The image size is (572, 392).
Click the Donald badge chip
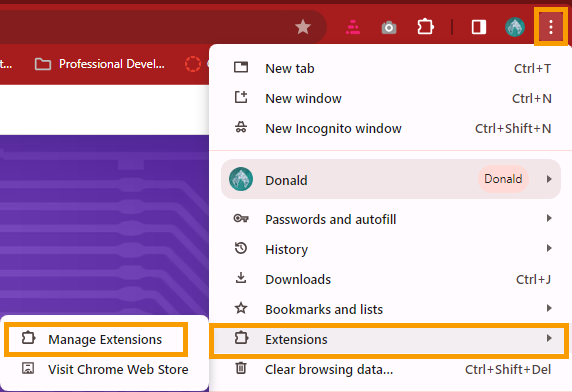(503, 179)
